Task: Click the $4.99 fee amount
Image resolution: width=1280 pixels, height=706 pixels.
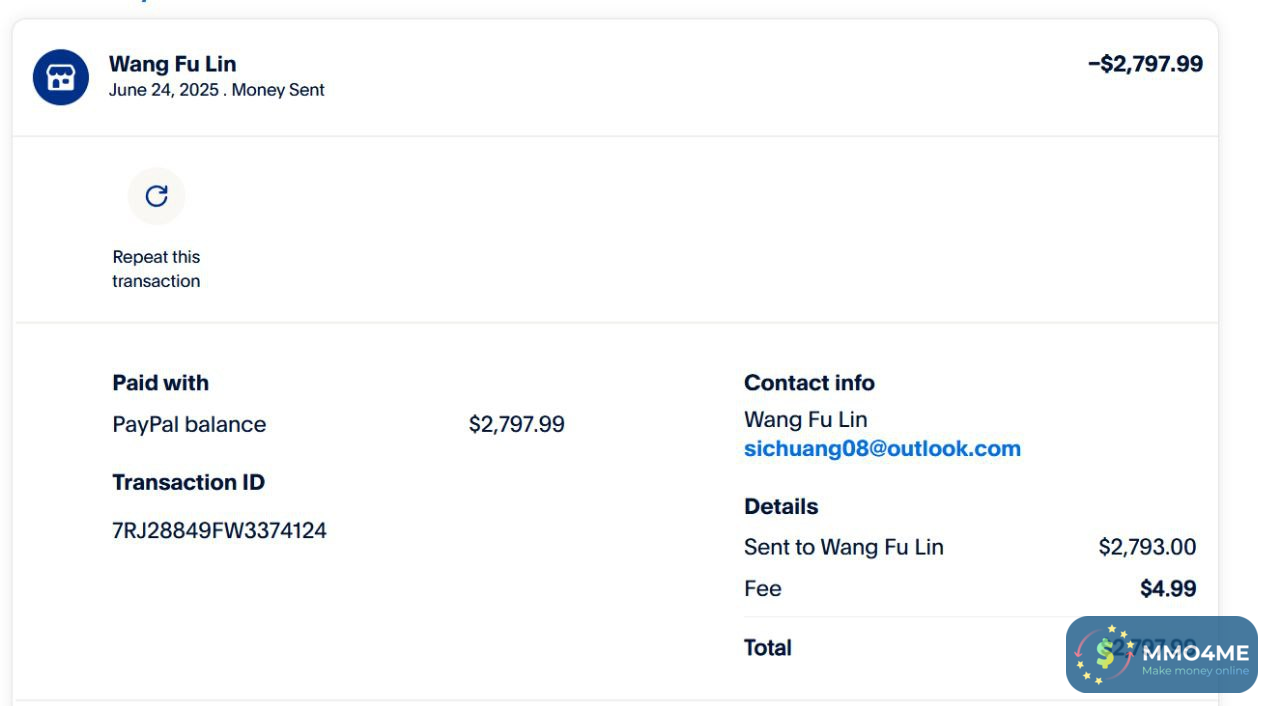Action: pos(1168,589)
